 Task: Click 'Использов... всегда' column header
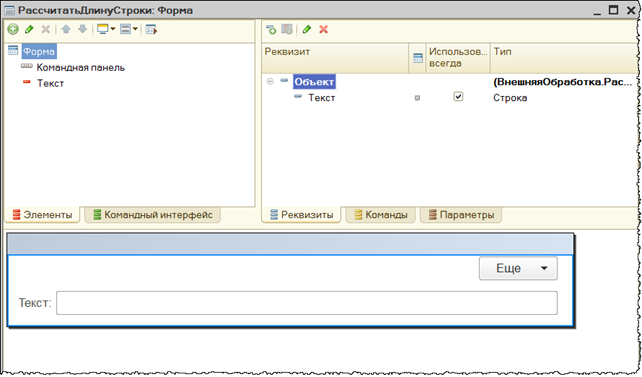point(458,58)
